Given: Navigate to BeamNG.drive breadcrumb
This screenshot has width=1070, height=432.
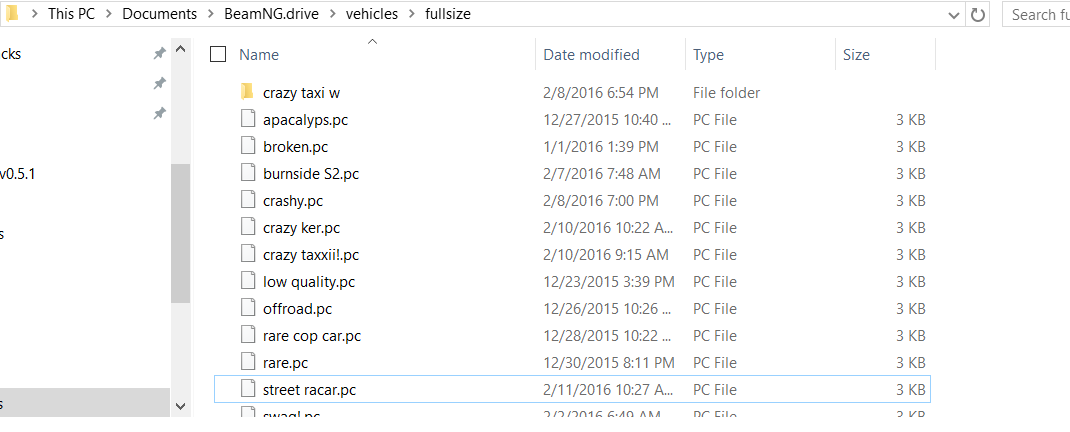Looking at the screenshot, I should 272,14.
